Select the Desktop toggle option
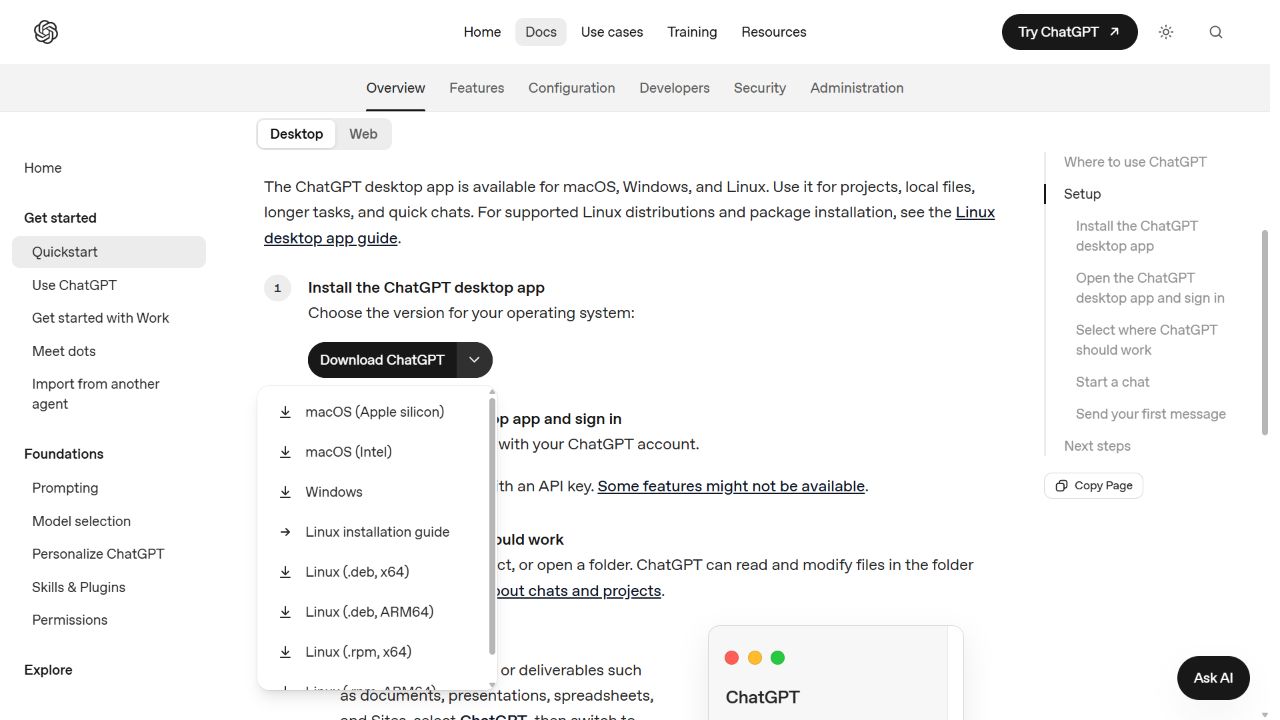 tap(297, 134)
